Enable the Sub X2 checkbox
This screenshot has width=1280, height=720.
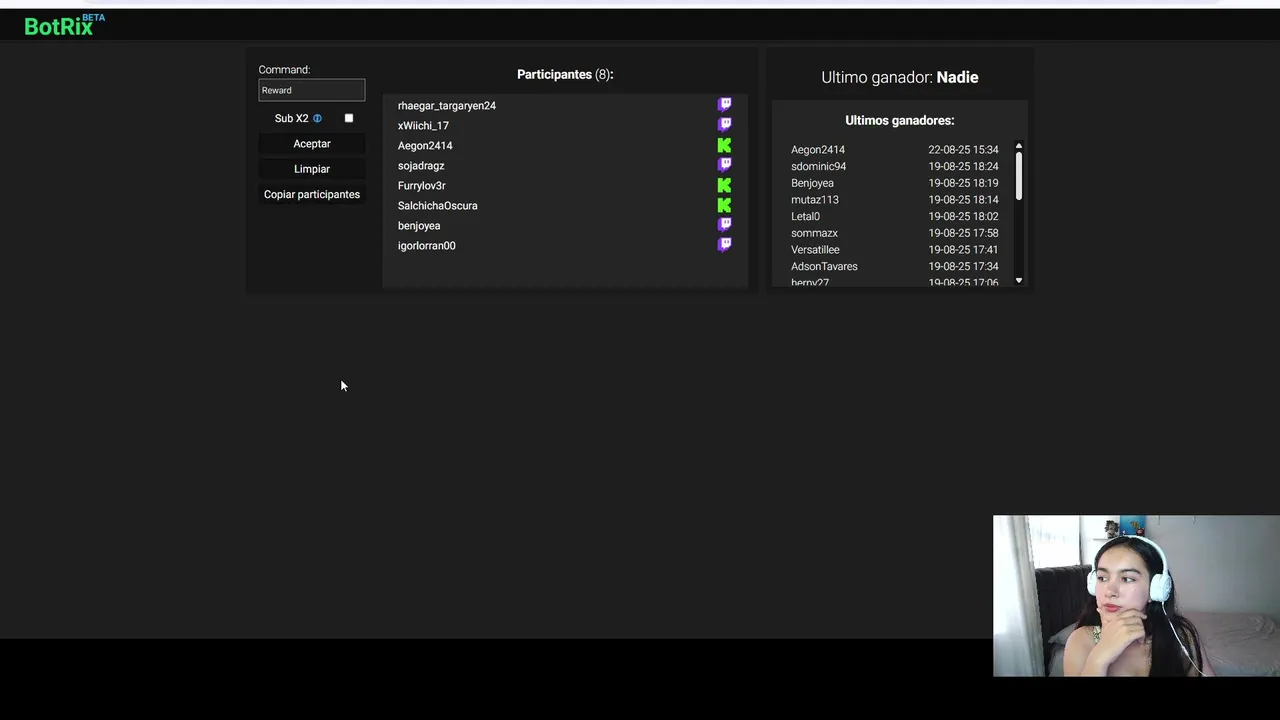pos(349,118)
